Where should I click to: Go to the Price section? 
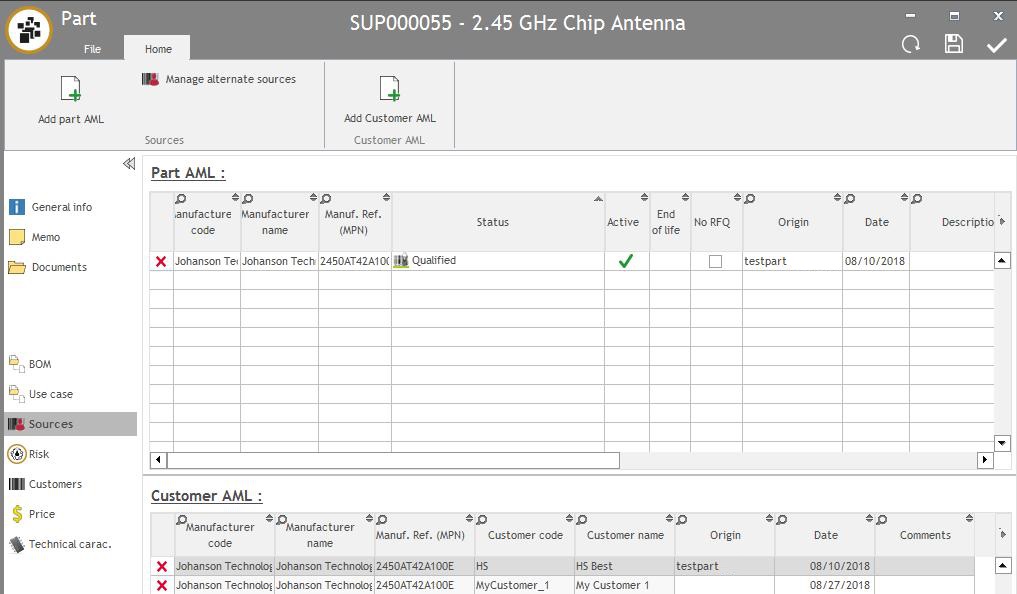pos(41,514)
